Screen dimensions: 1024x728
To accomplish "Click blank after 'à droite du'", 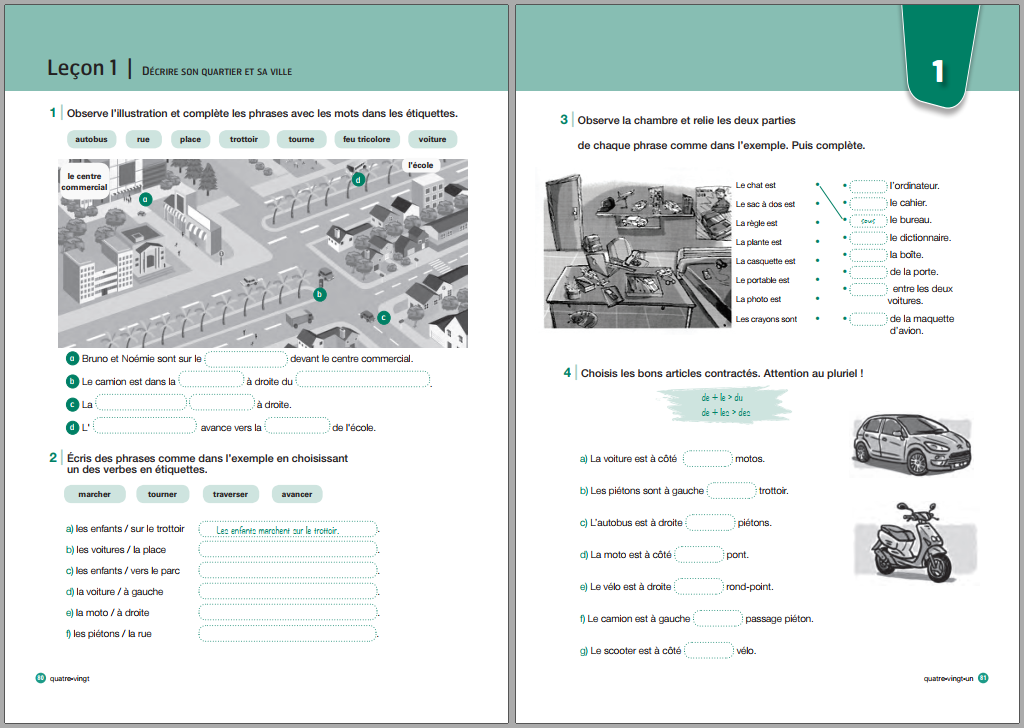I will coord(363,380).
